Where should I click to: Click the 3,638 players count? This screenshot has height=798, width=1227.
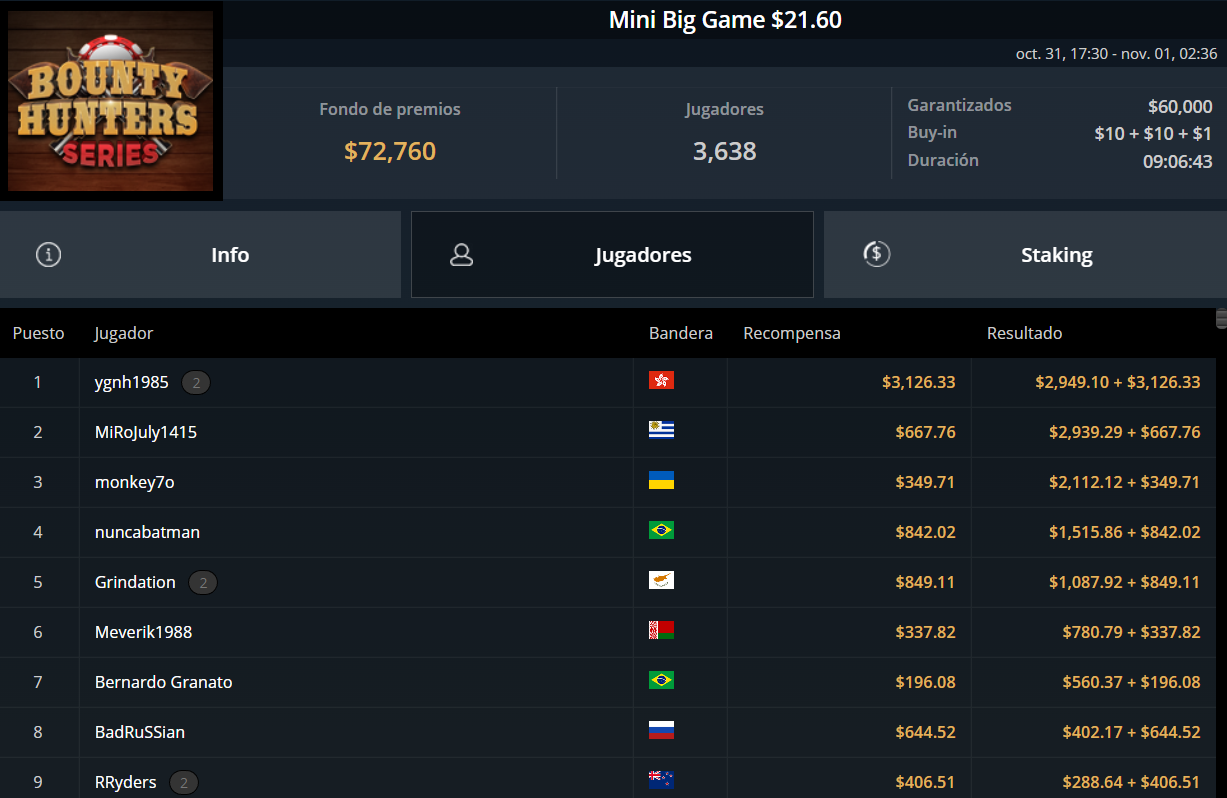(725, 151)
